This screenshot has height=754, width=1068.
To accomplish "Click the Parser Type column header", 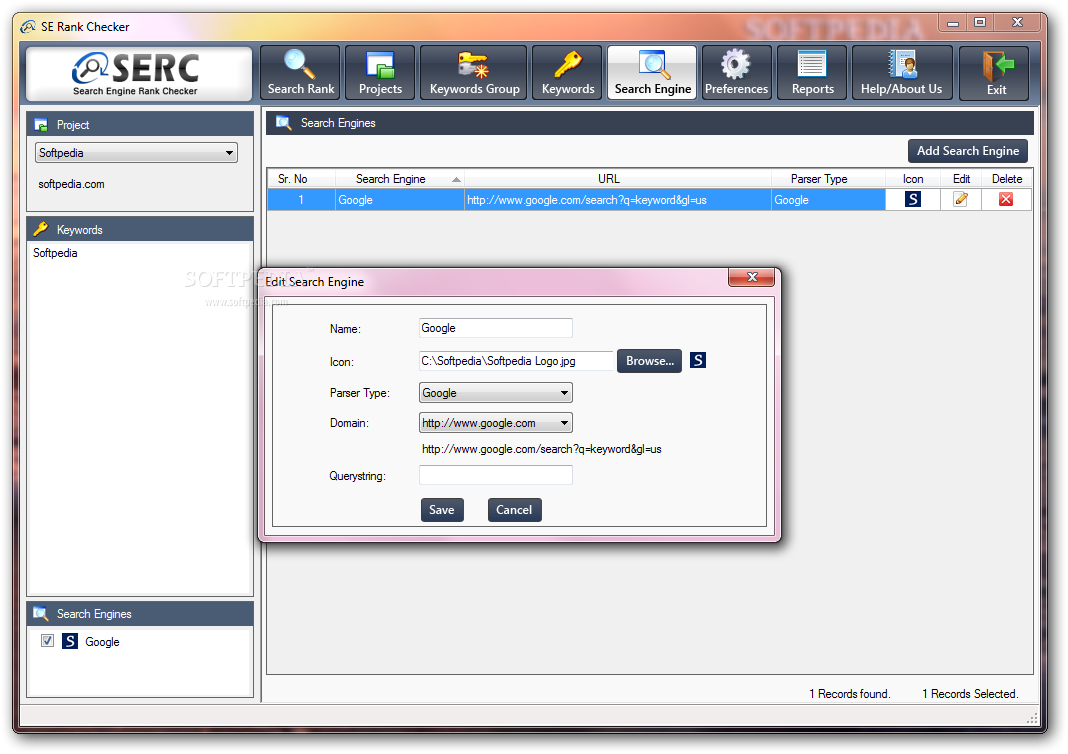I will 828,178.
